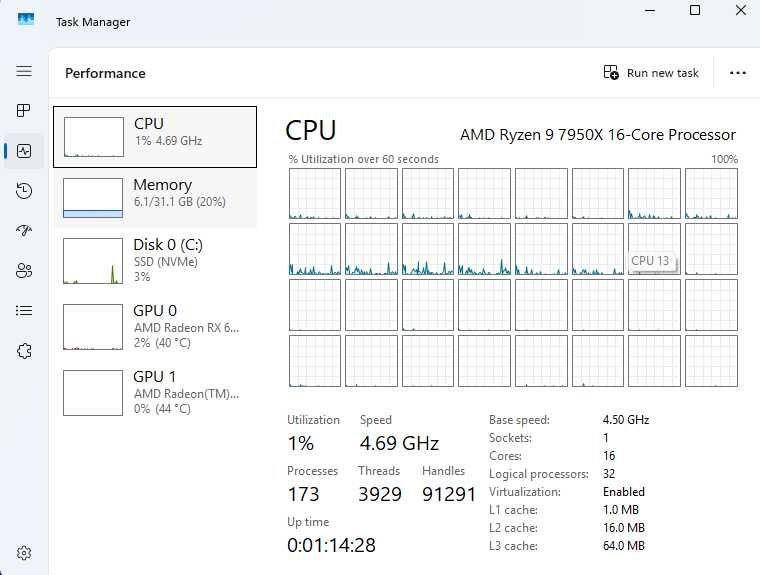Select GPU 0 Radeon RX item
Viewport: 760px width, 575px height.
point(155,326)
